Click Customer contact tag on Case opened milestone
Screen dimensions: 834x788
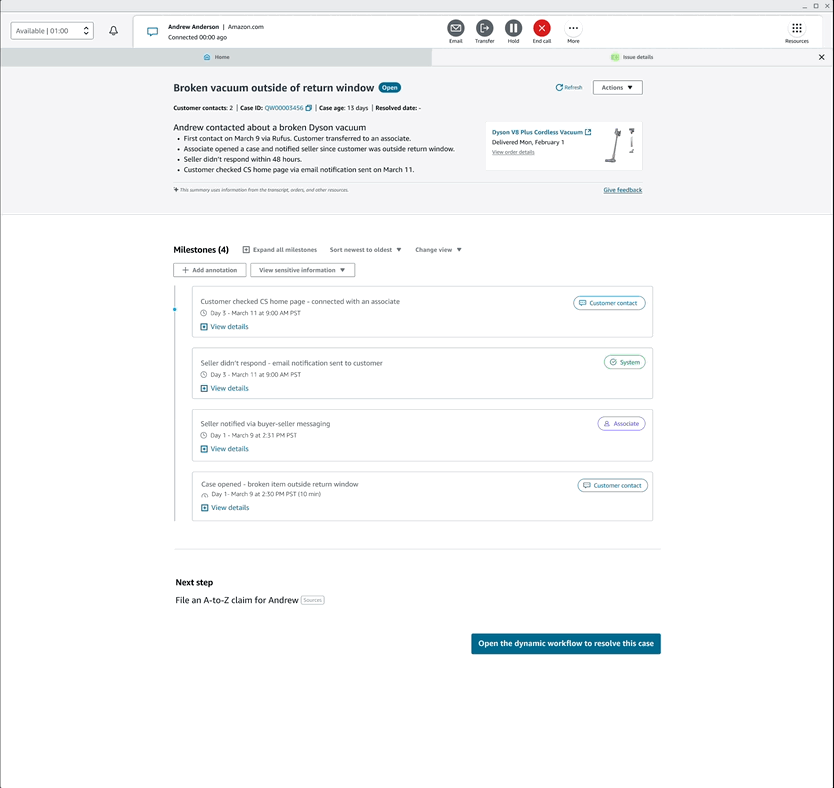click(x=613, y=485)
